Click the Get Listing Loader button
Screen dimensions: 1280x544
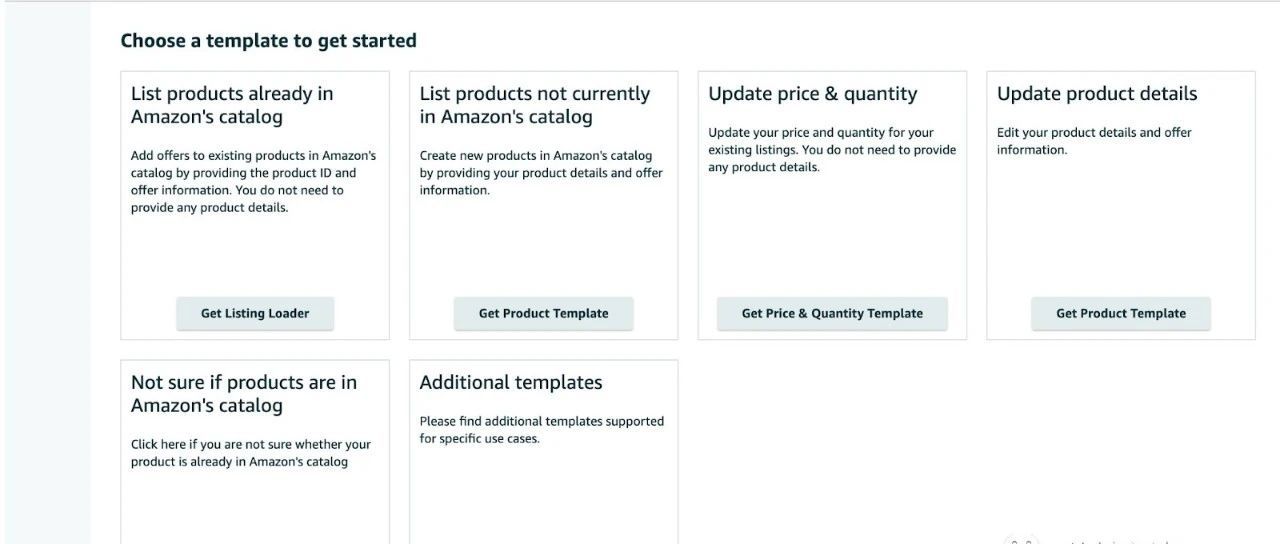[x=255, y=313]
